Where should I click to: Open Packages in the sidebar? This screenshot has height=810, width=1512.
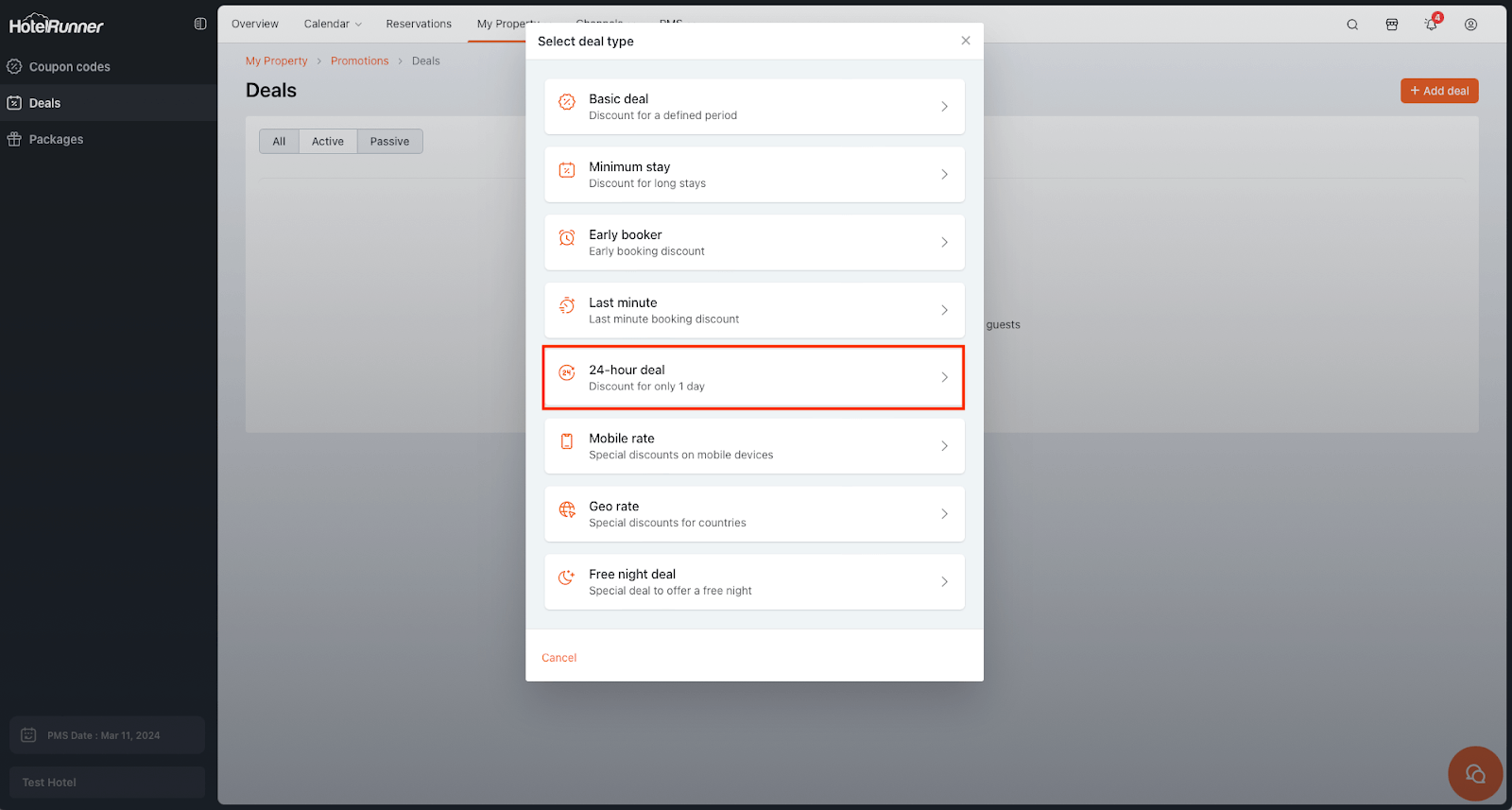click(56, 140)
